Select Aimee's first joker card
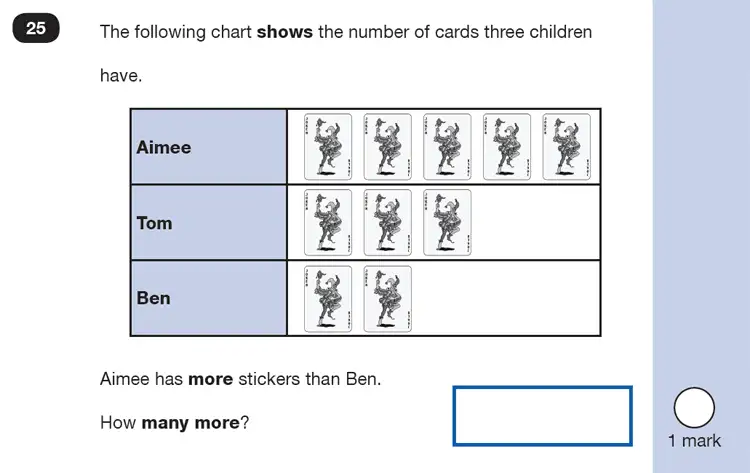 tap(328, 147)
